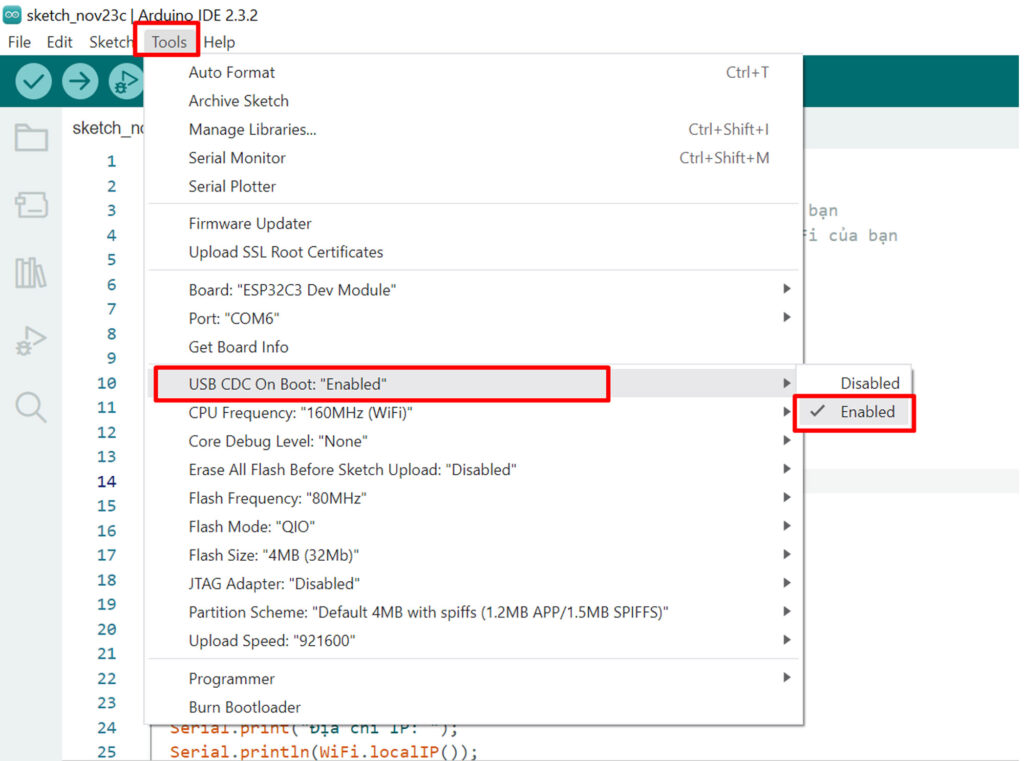Click Manage Libraries entry

tap(252, 129)
